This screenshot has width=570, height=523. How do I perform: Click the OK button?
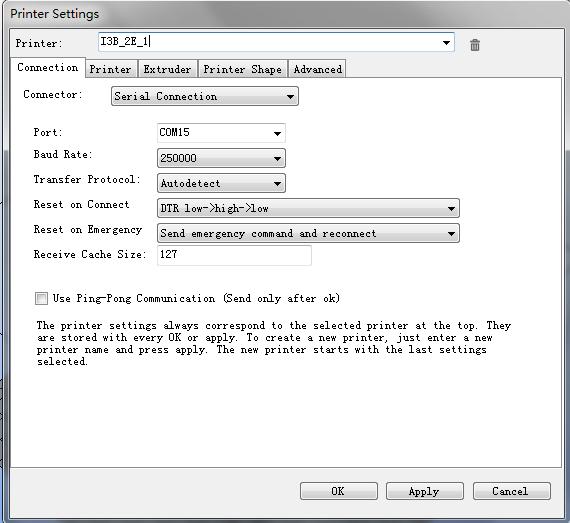point(338,491)
